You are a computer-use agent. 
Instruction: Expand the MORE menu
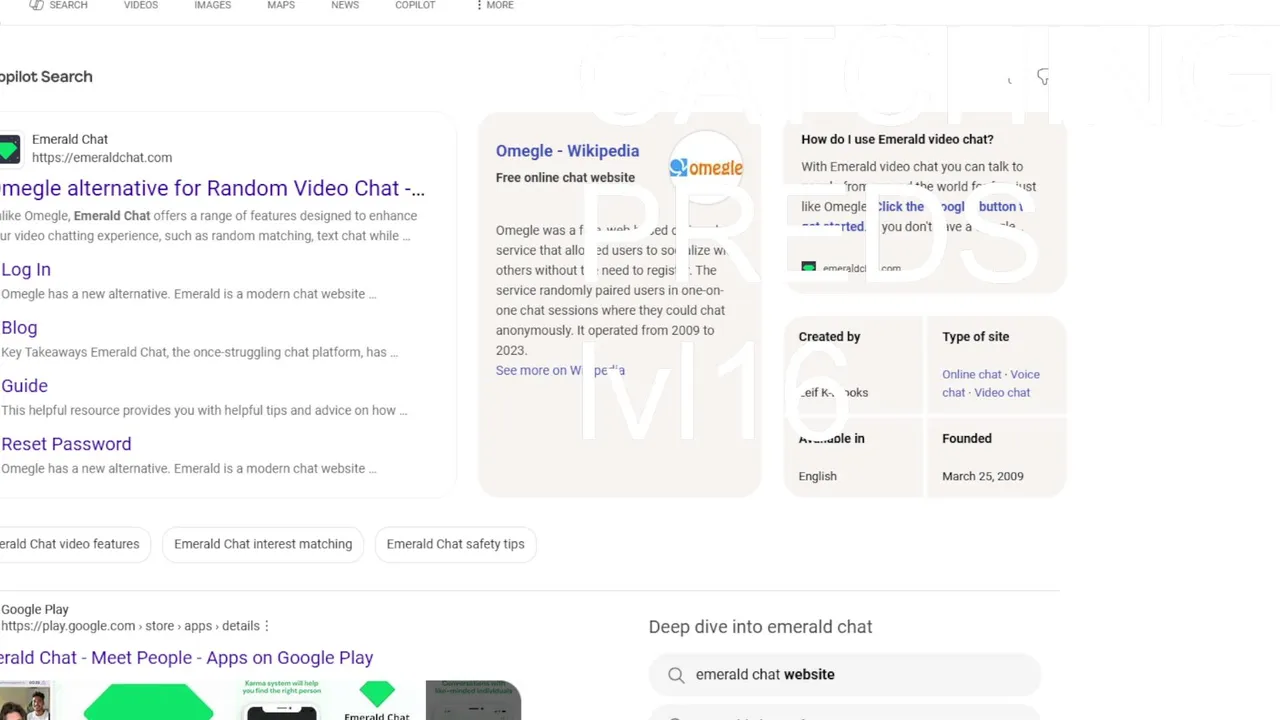coord(494,5)
